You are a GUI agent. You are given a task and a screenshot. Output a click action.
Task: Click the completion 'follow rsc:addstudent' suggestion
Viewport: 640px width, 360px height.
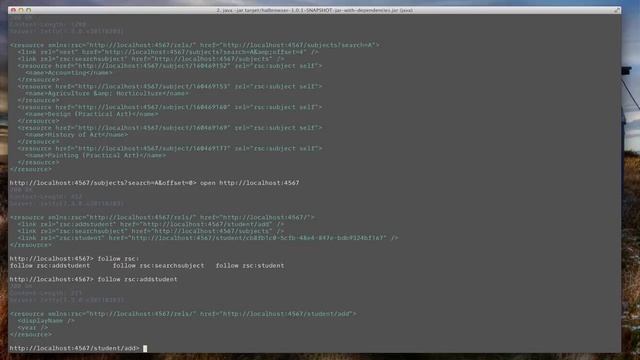coord(50,266)
